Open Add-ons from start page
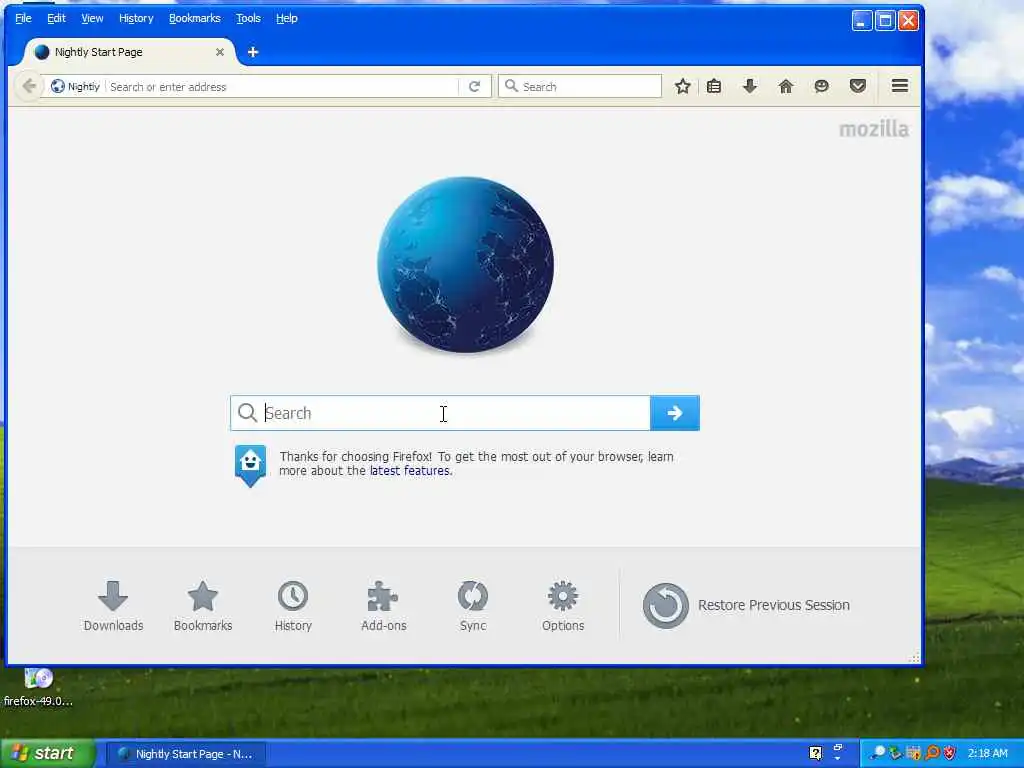 click(x=383, y=605)
